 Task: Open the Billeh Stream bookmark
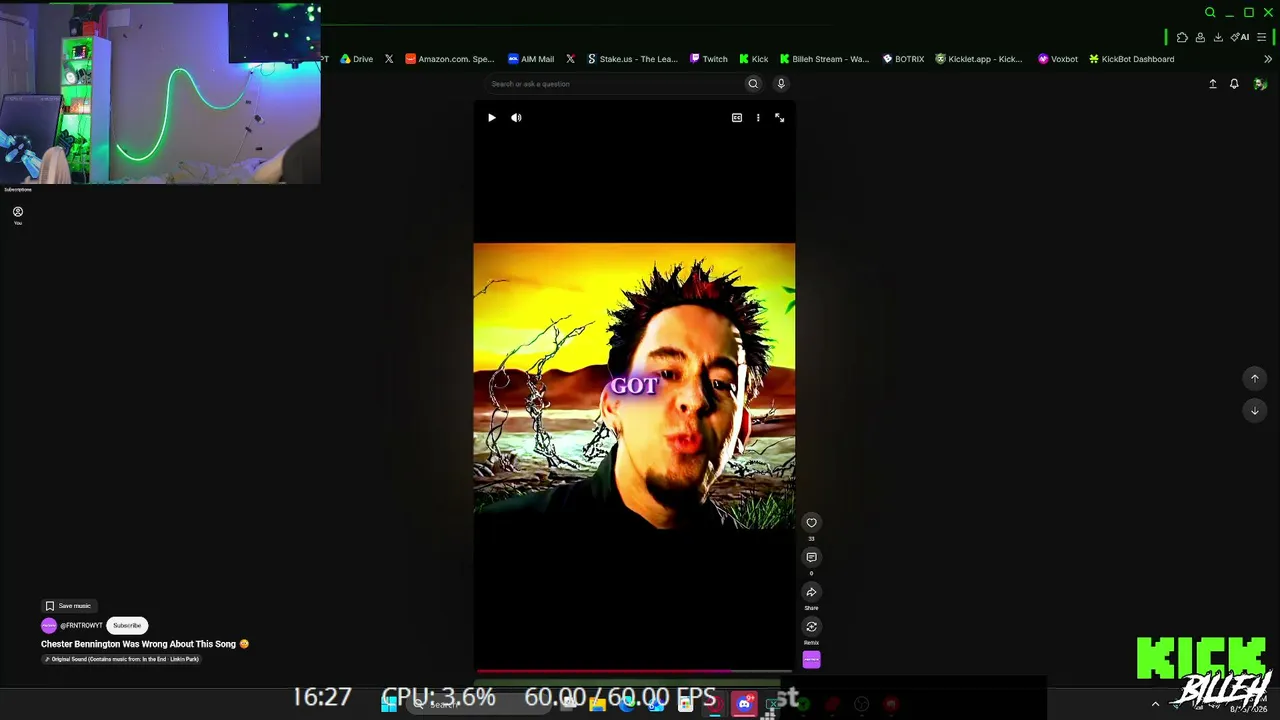[825, 59]
